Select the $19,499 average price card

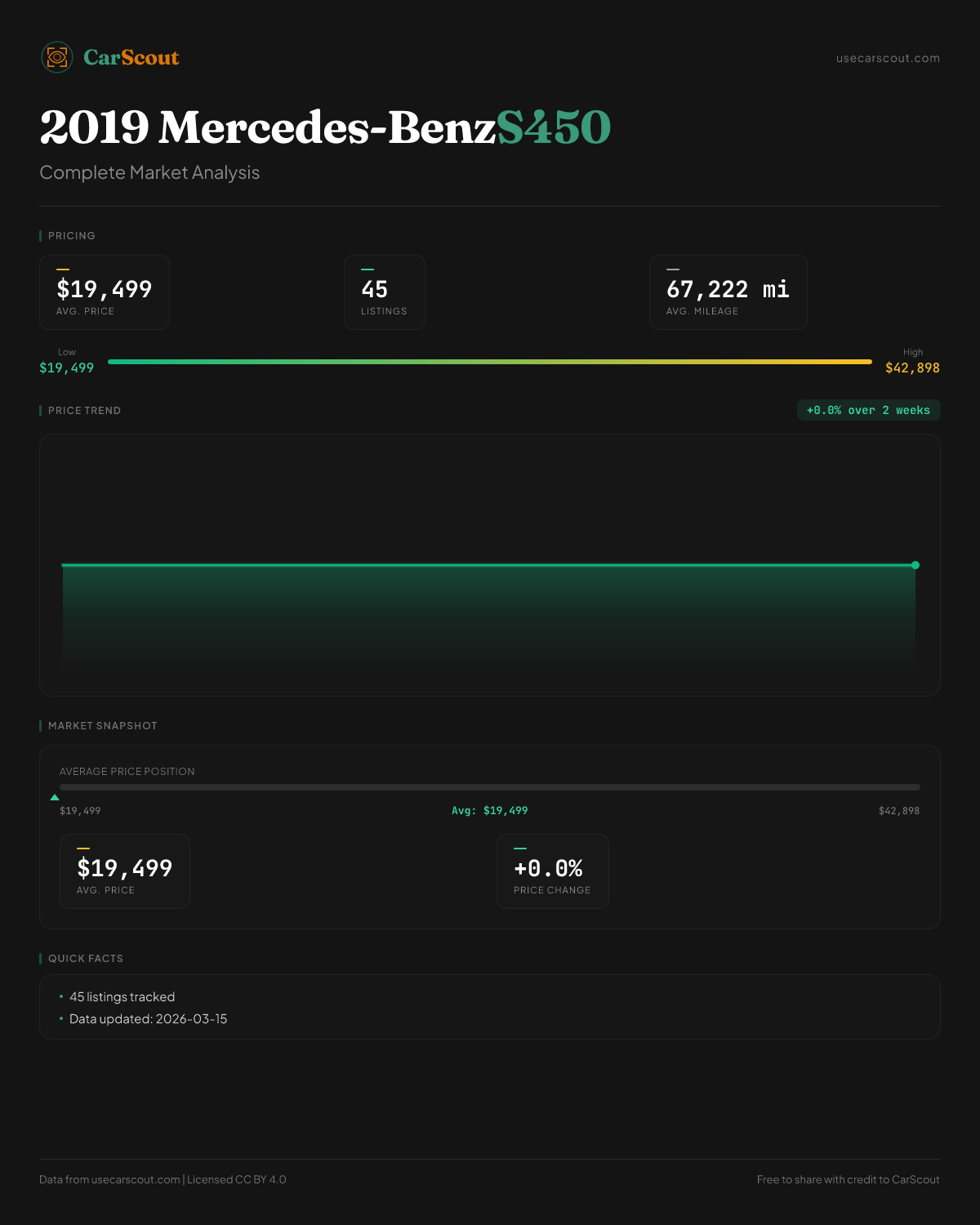tap(105, 292)
